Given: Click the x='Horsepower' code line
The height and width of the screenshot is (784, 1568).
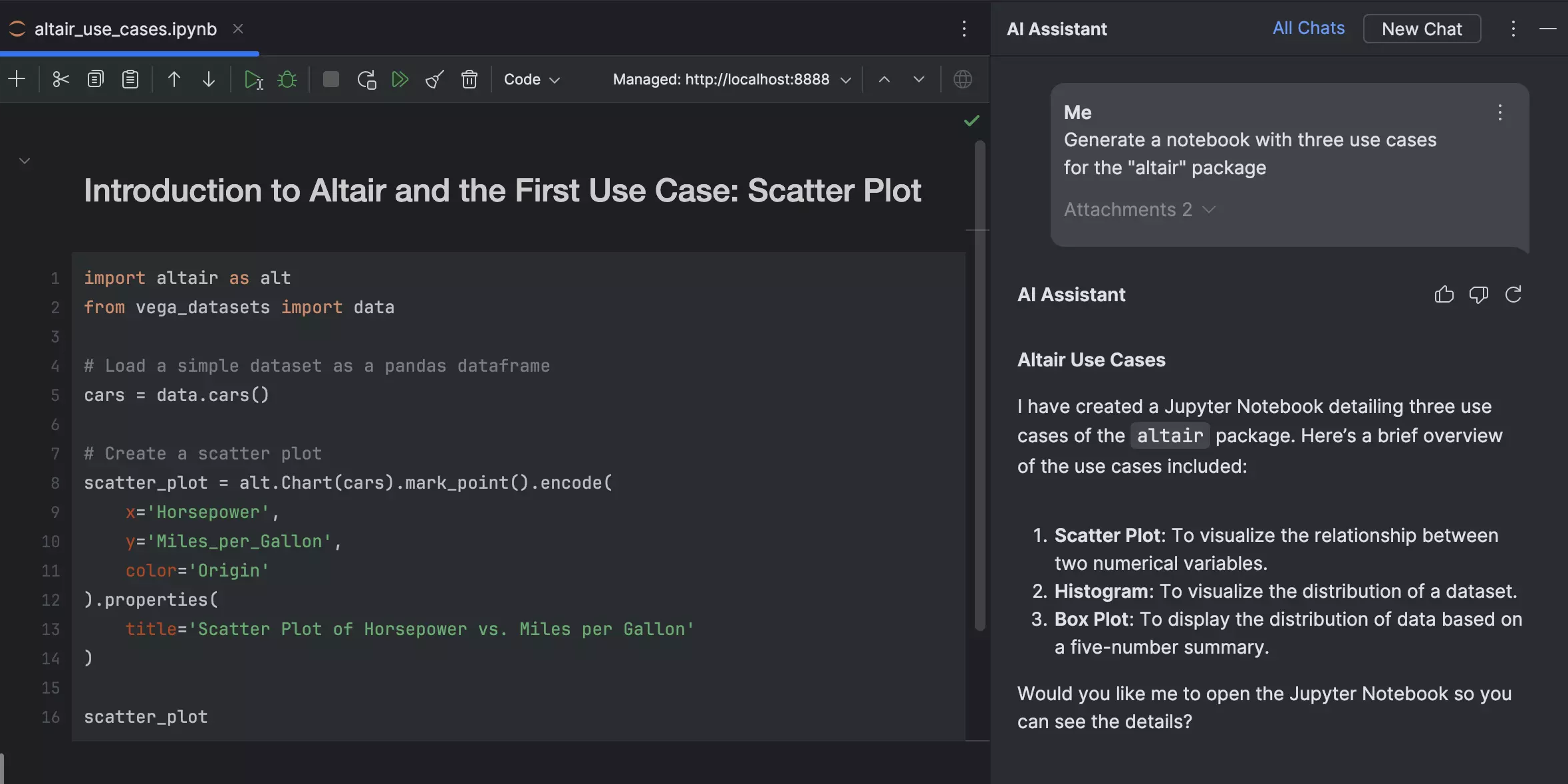Looking at the screenshot, I should 202,512.
